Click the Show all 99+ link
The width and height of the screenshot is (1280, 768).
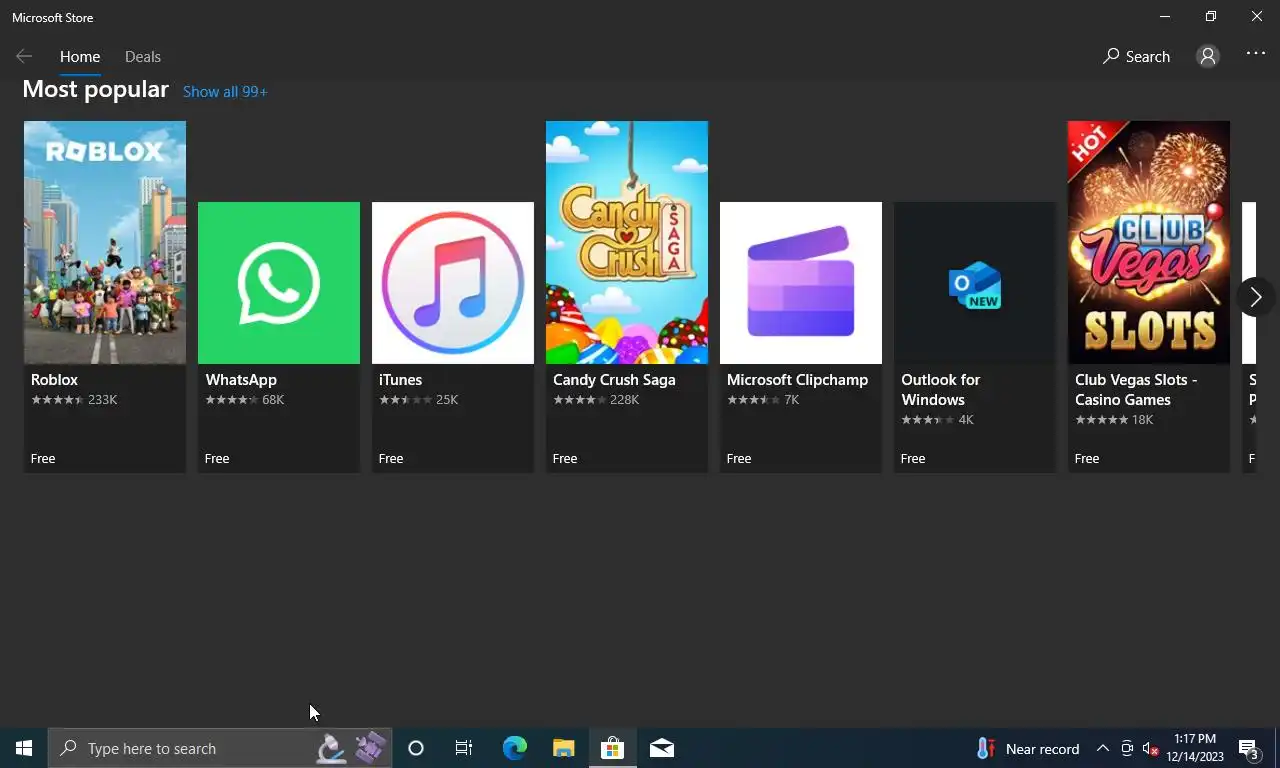coord(225,92)
